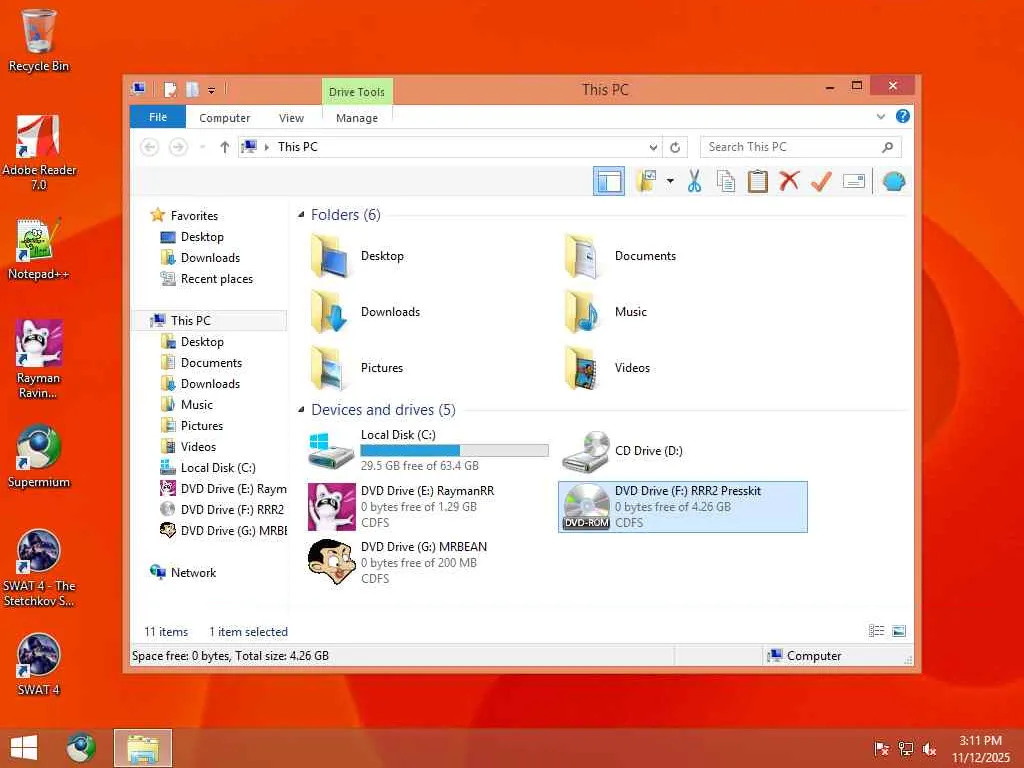Open Recent places in Favorites
The width and height of the screenshot is (1024, 768).
(x=217, y=279)
